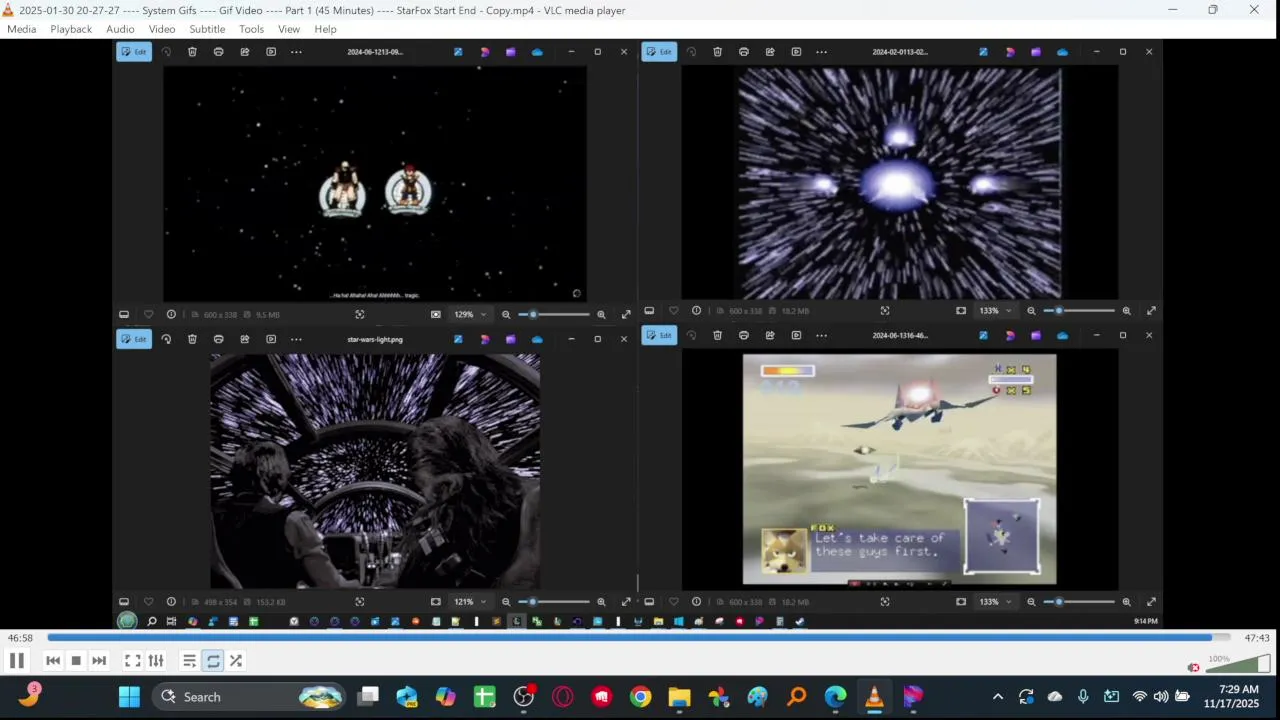The image size is (1280, 720).
Task: Open File Explorer from the taskbar
Action: pyautogui.click(x=680, y=697)
